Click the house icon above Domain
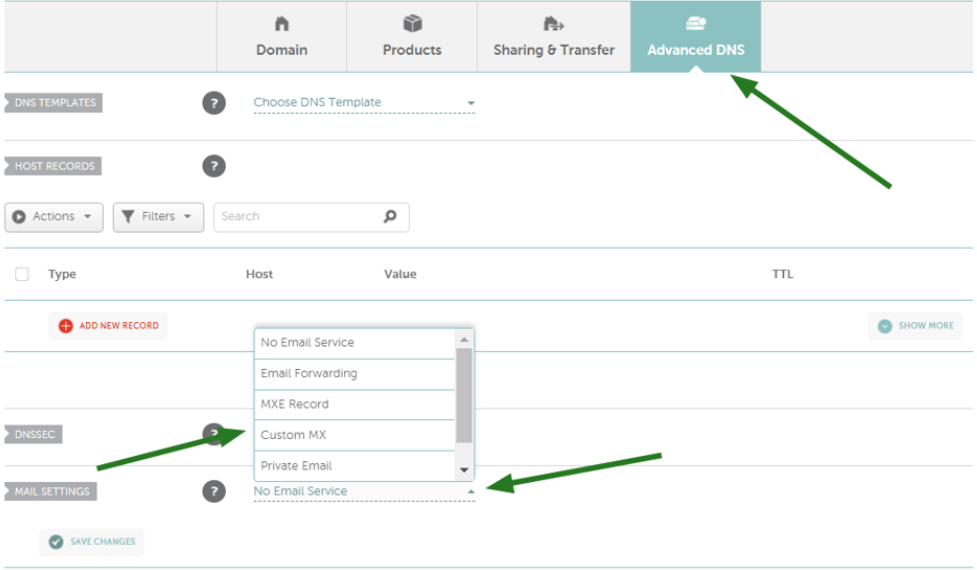The width and height of the screenshot is (977, 570). [282, 24]
